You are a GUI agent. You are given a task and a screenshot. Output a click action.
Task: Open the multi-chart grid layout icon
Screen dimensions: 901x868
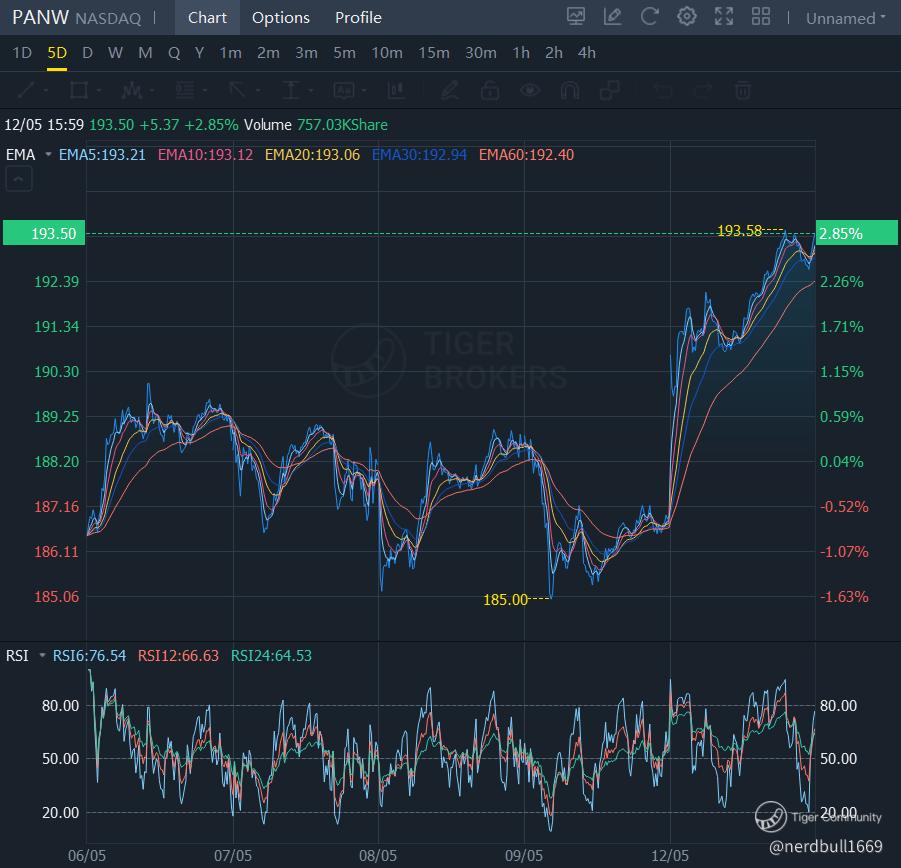point(761,17)
